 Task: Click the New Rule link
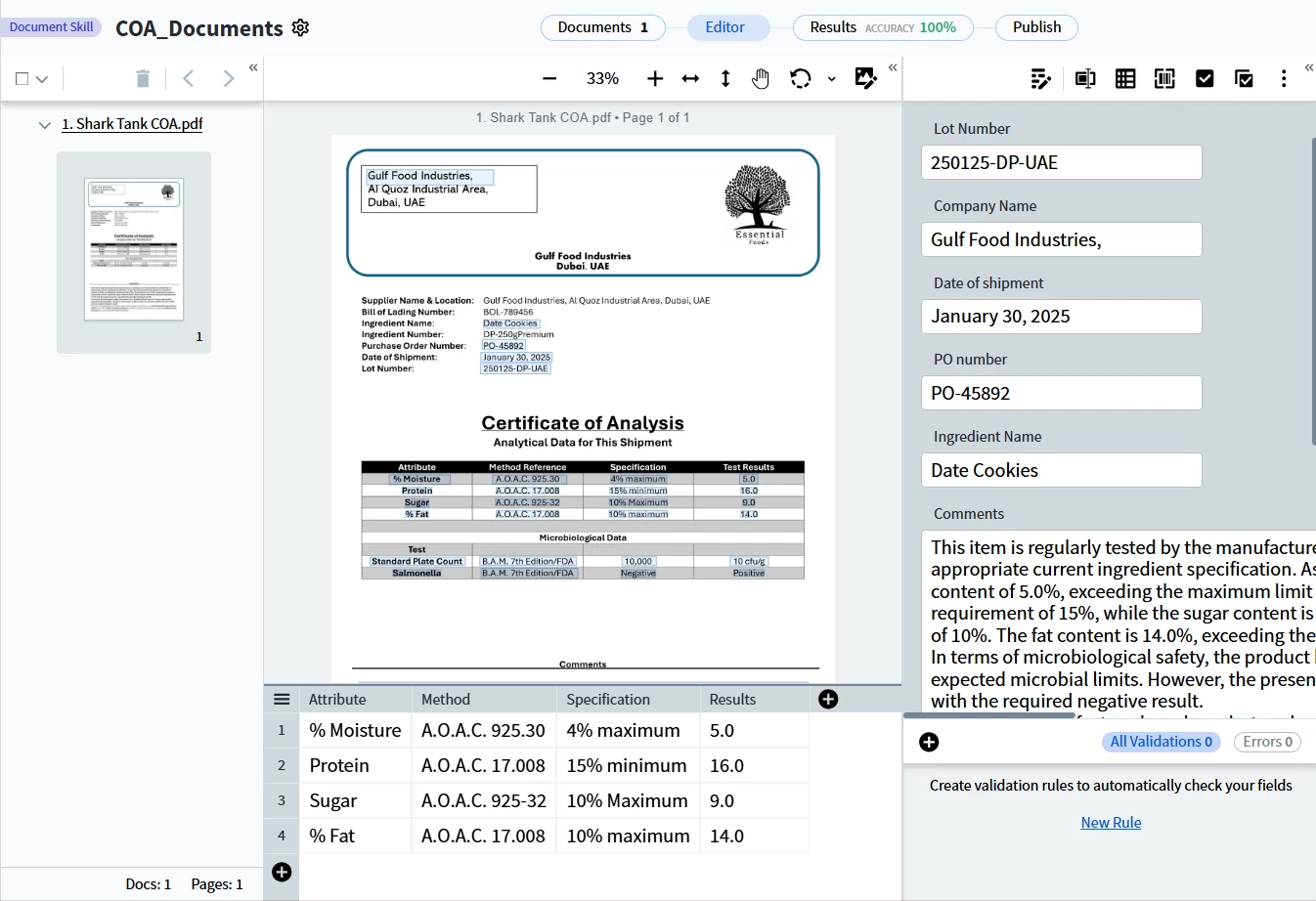1111,823
